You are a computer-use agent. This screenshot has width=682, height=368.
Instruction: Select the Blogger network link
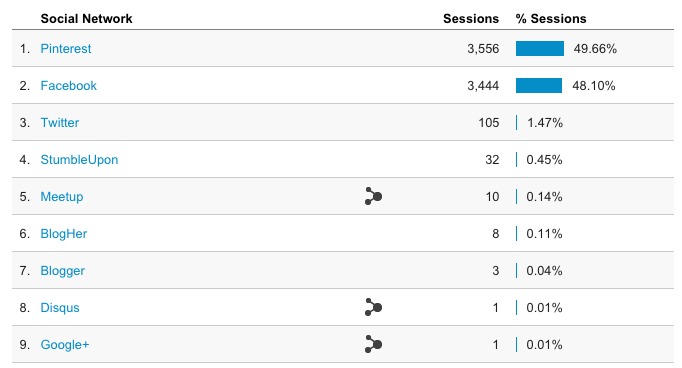63,271
